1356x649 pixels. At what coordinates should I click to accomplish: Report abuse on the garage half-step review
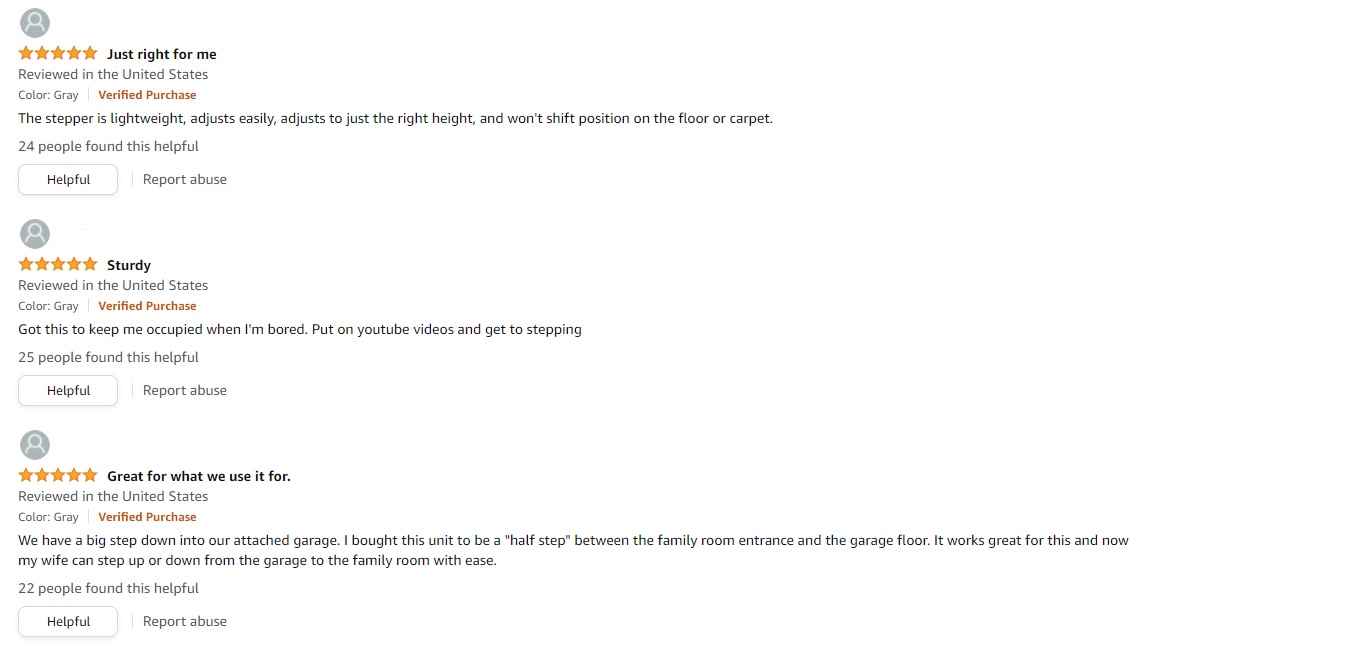(185, 622)
